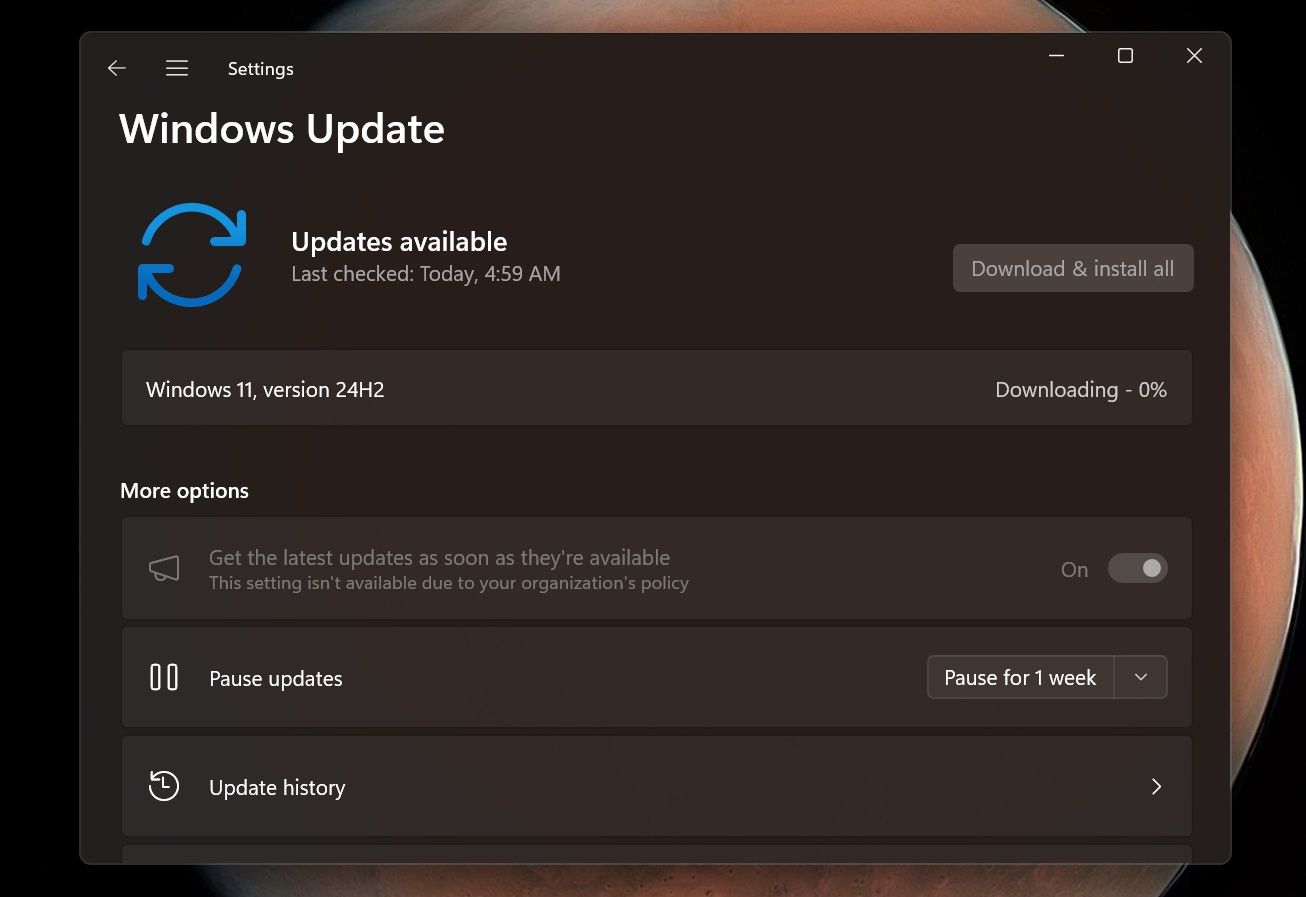Expand pause duration options with the chevron
Viewport: 1306px width, 897px height.
(1140, 677)
